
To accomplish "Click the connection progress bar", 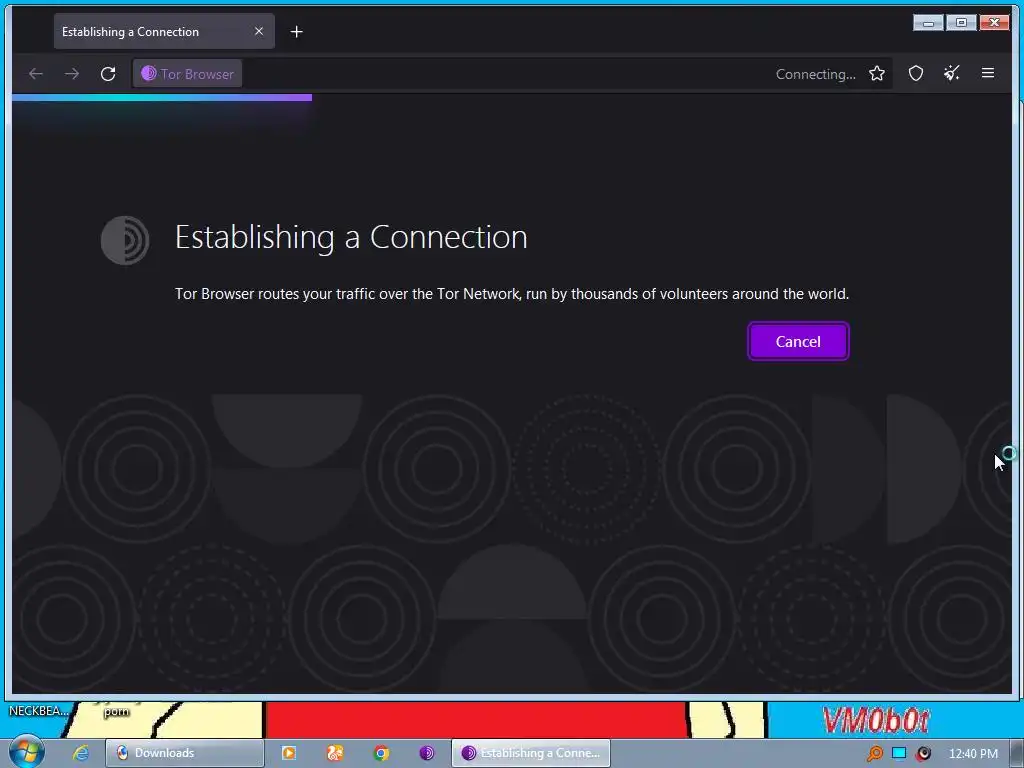I will coord(162,97).
